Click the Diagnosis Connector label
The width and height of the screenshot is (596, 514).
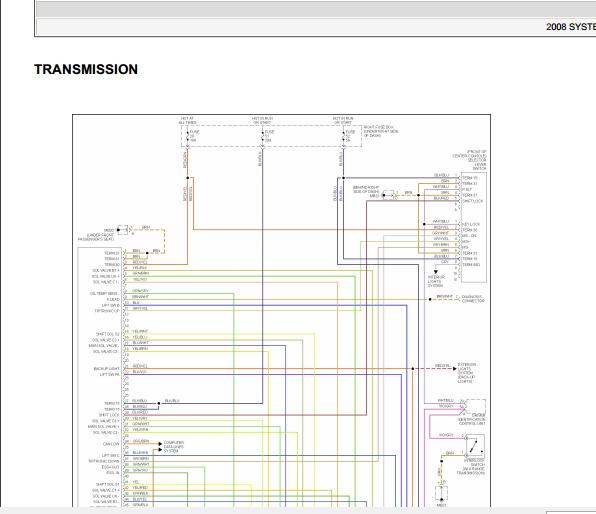[473, 299]
